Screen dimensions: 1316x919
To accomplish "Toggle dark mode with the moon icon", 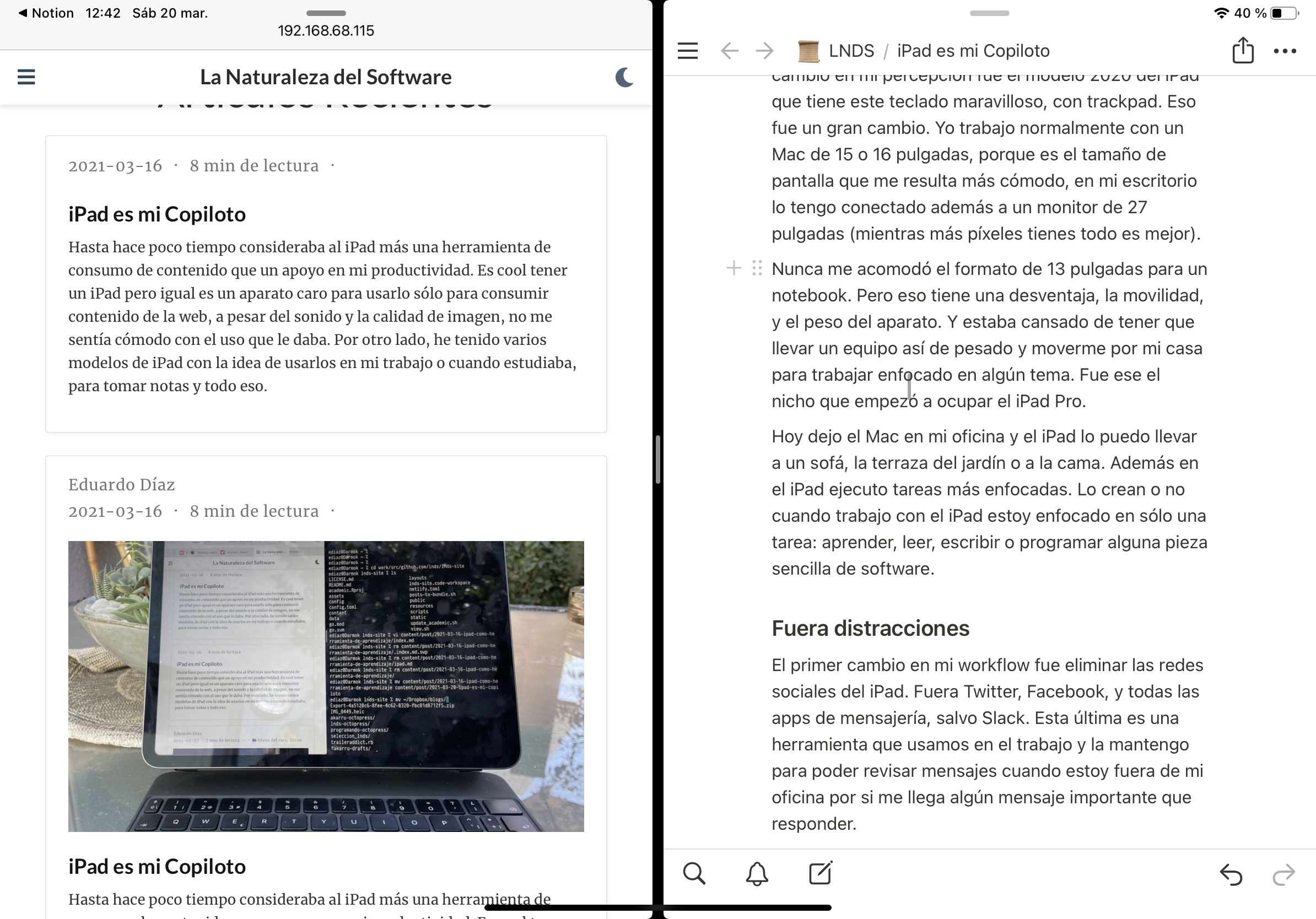I will 624,77.
